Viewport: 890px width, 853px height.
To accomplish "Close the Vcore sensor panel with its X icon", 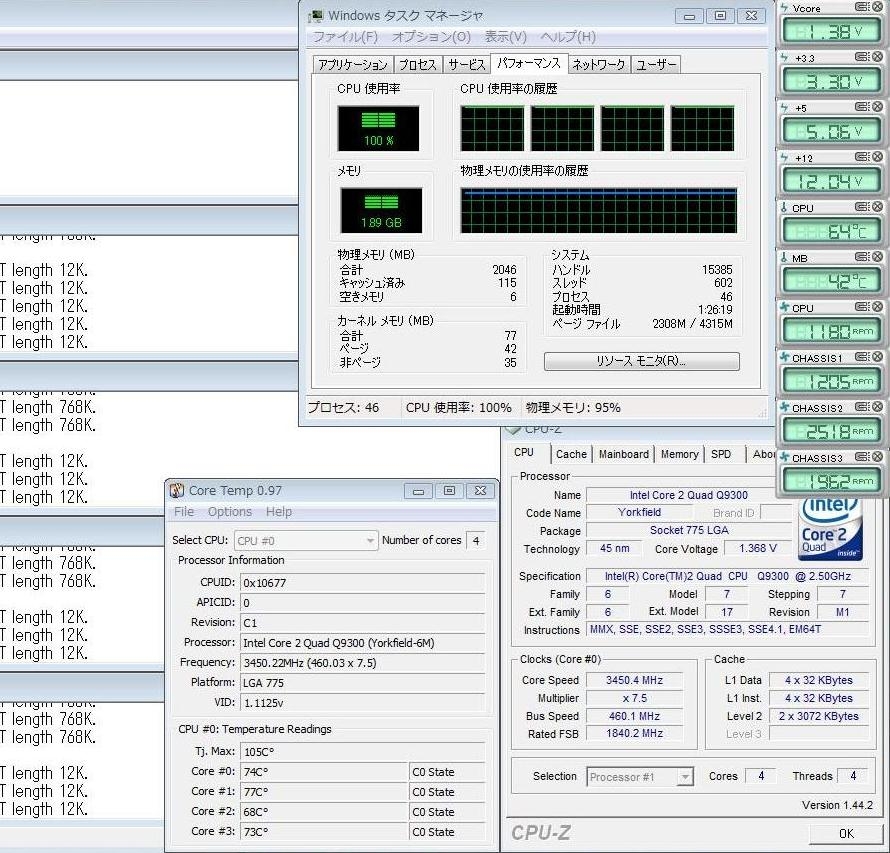I will click(x=878, y=7).
